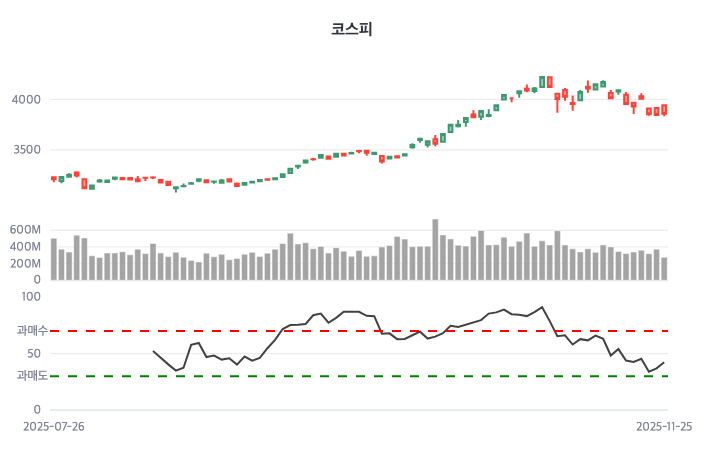Click the rightmost candlestick in price chart
Image resolution: width=704 pixels, height=450 pixels.
click(664, 110)
